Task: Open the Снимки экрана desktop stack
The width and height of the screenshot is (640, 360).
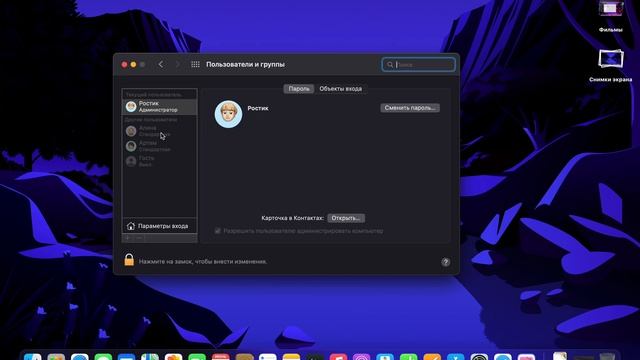Action: click(611, 65)
